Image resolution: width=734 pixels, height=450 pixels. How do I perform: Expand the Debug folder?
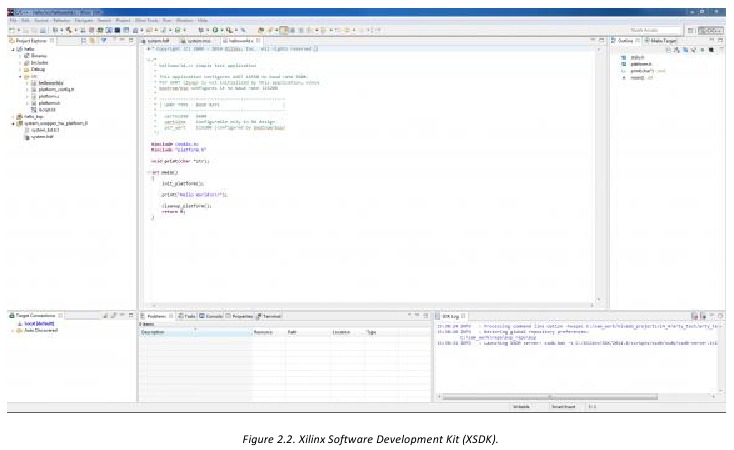pos(20,69)
